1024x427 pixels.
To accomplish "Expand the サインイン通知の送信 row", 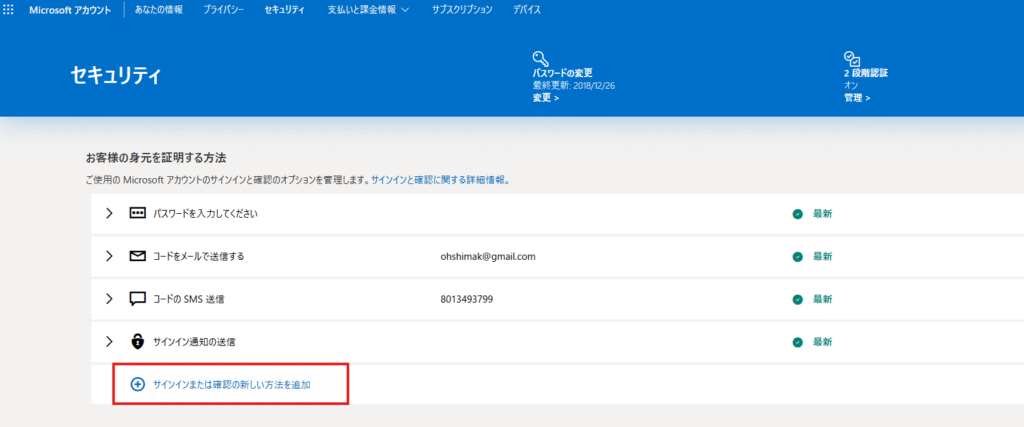I will click(109, 341).
